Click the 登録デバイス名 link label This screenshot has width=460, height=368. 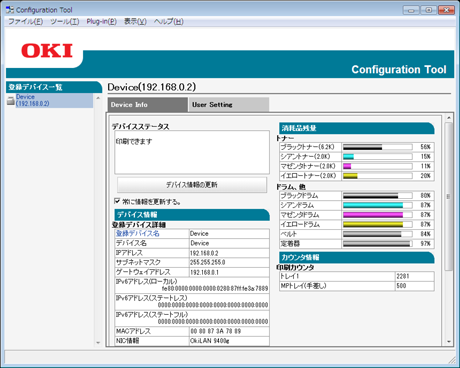(x=137, y=233)
